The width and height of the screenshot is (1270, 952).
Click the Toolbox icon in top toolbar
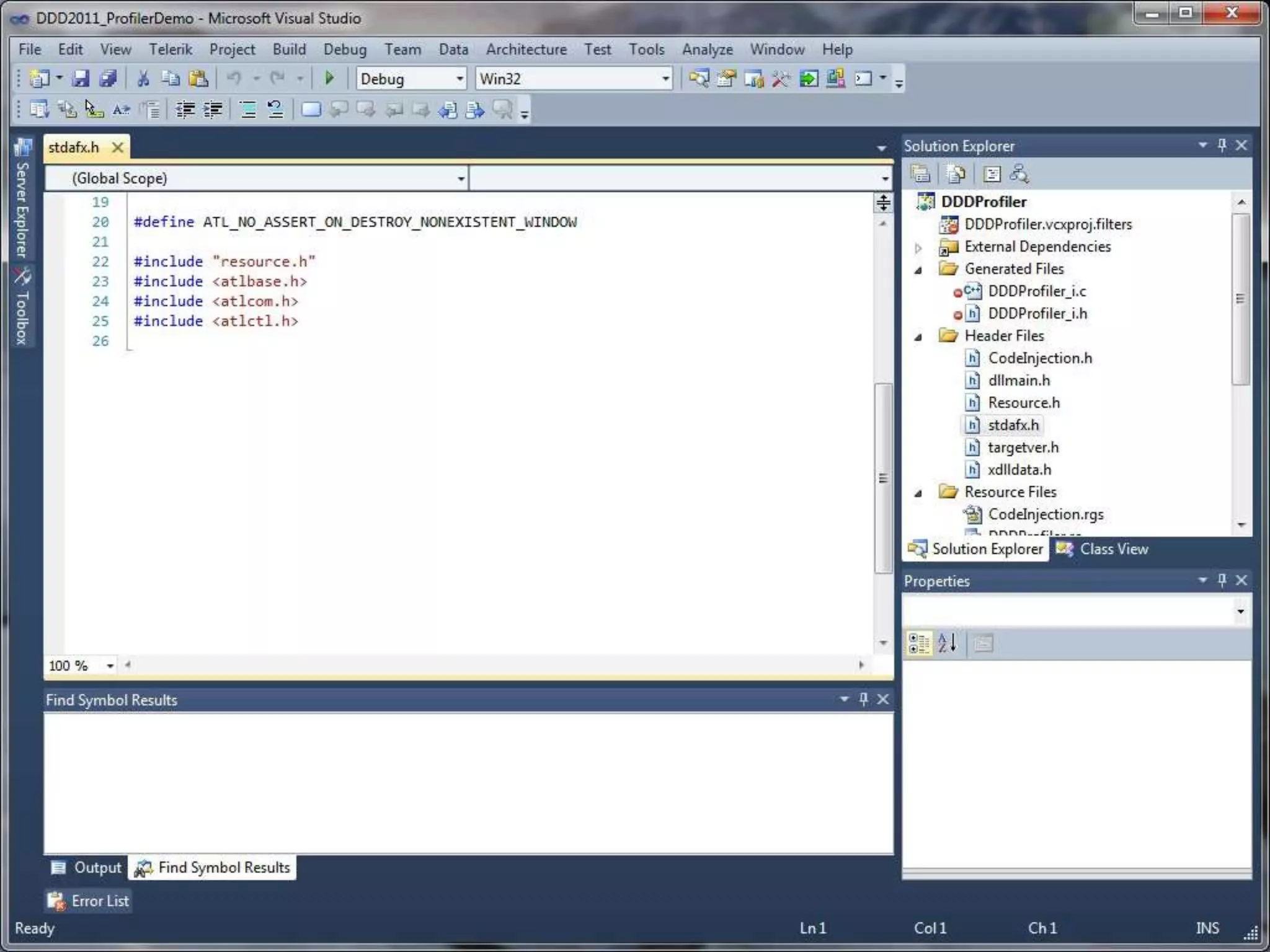pos(780,79)
